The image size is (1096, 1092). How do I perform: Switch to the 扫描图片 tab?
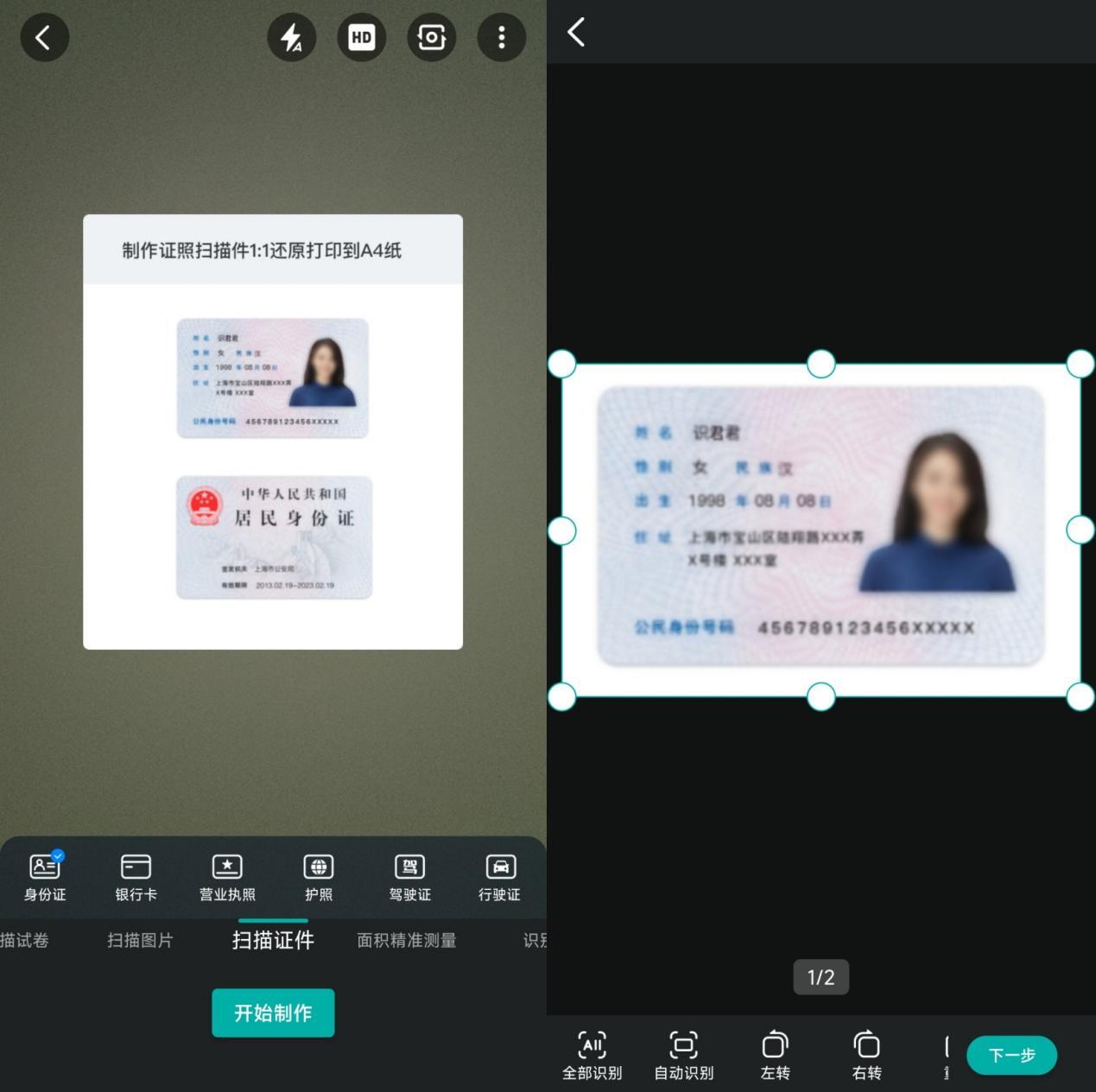click(x=140, y=940)
